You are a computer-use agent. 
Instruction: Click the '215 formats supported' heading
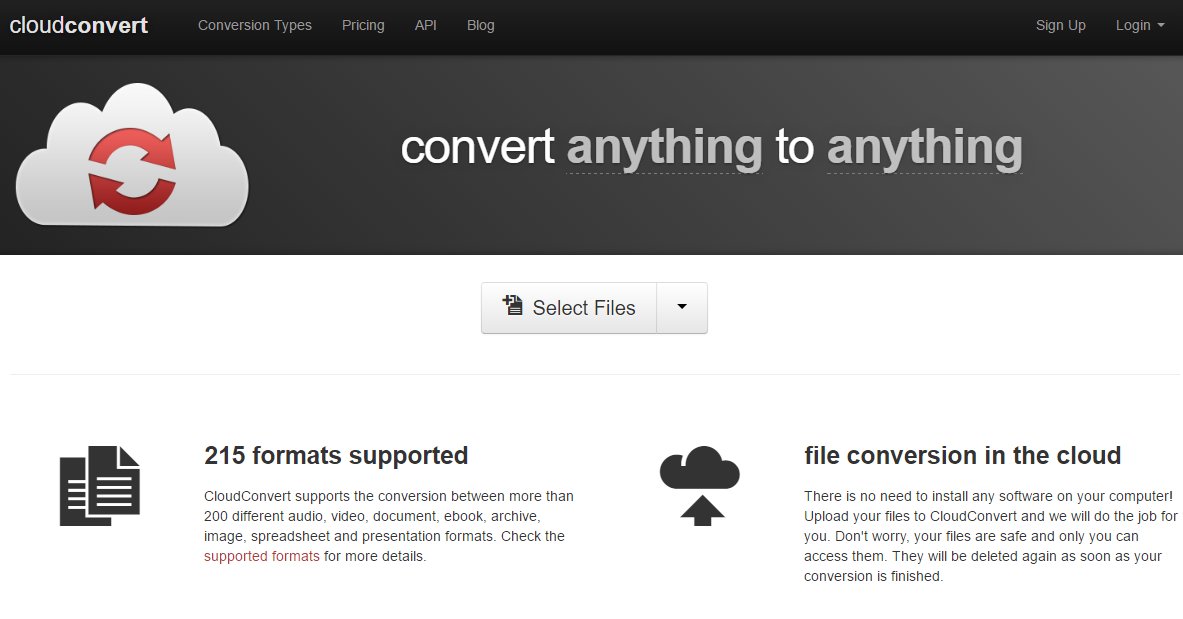click(336, 455)
